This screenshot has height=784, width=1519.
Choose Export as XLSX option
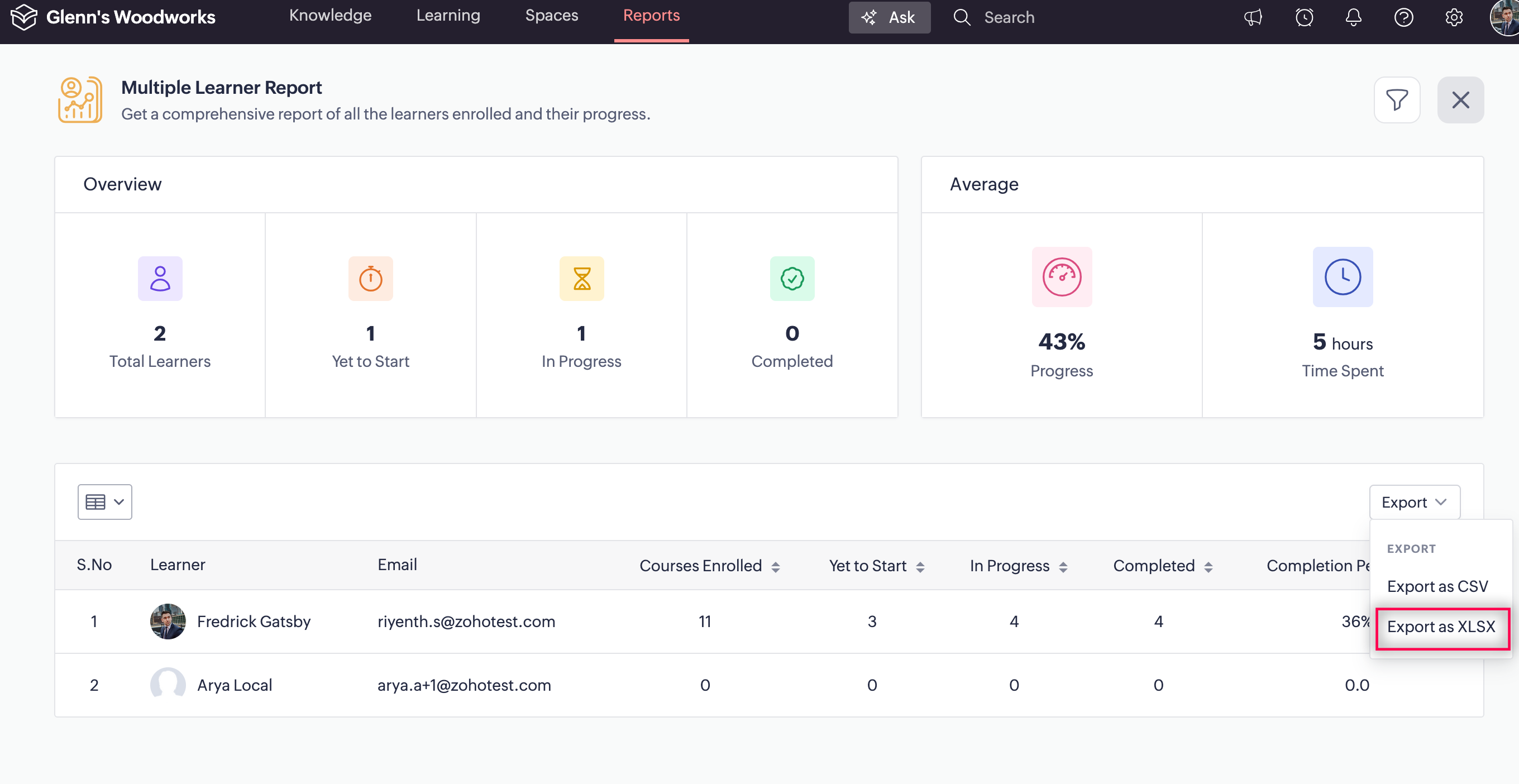[x=1441, y=626]
